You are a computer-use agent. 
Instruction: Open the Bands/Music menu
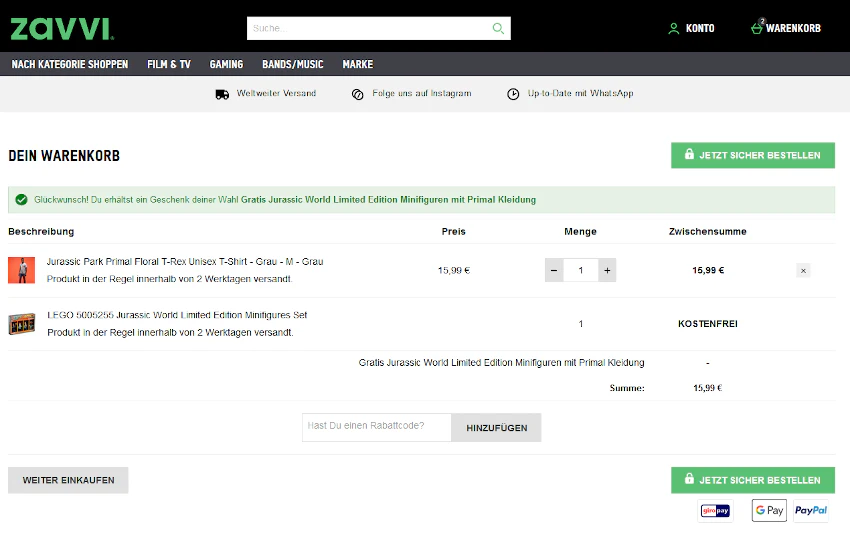(x=293, y=64)
